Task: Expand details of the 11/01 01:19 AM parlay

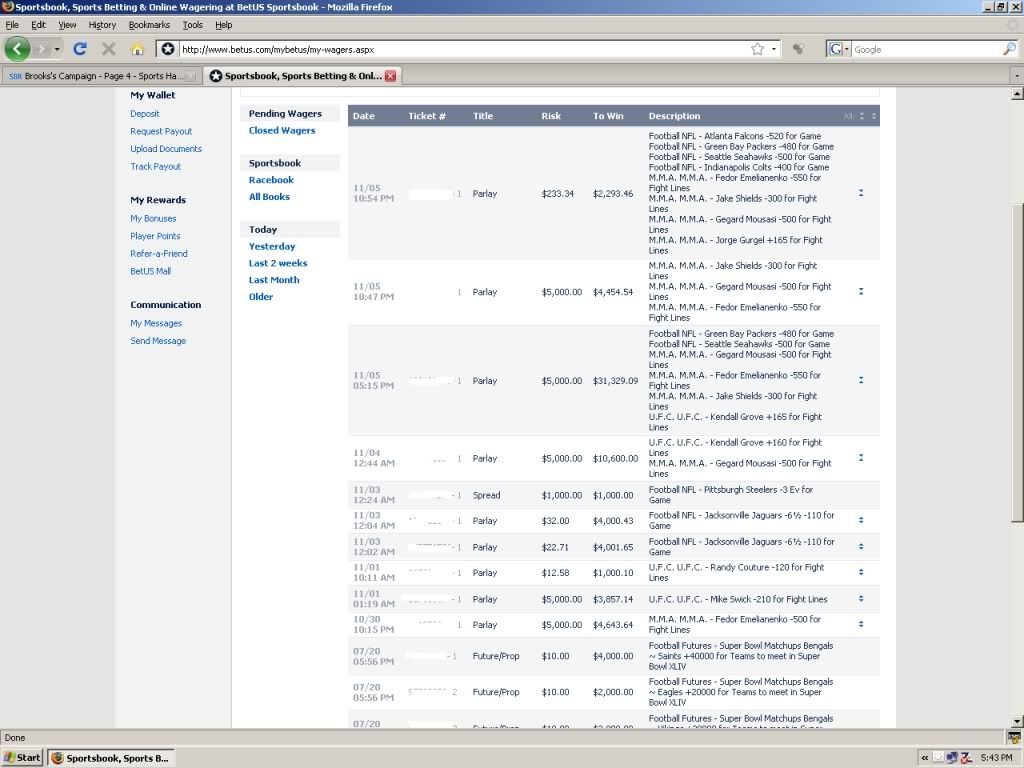Action: coord(861,598)
